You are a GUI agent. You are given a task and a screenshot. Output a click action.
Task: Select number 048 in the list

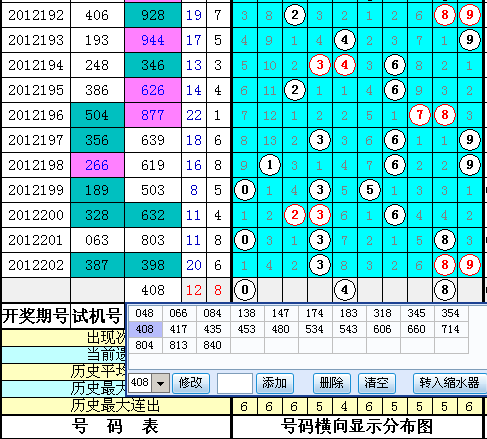pyautogui.click(x=145, y=313)
